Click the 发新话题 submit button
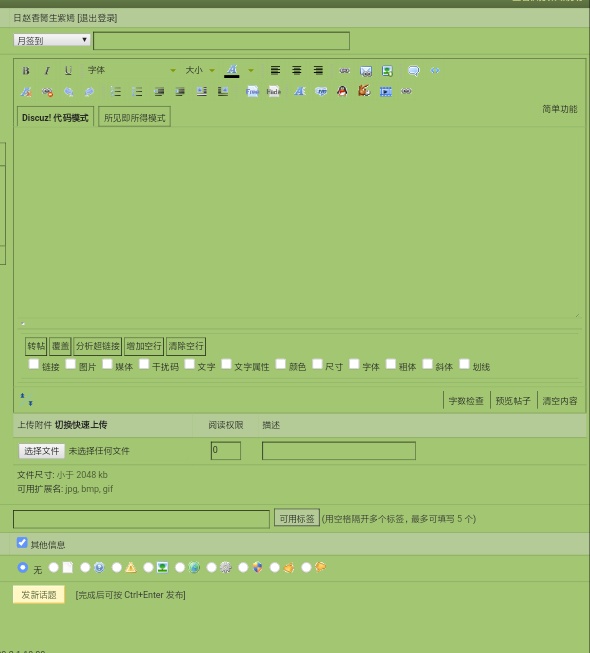Viewport: 590px width, 653px height. (x=39, y=595)
